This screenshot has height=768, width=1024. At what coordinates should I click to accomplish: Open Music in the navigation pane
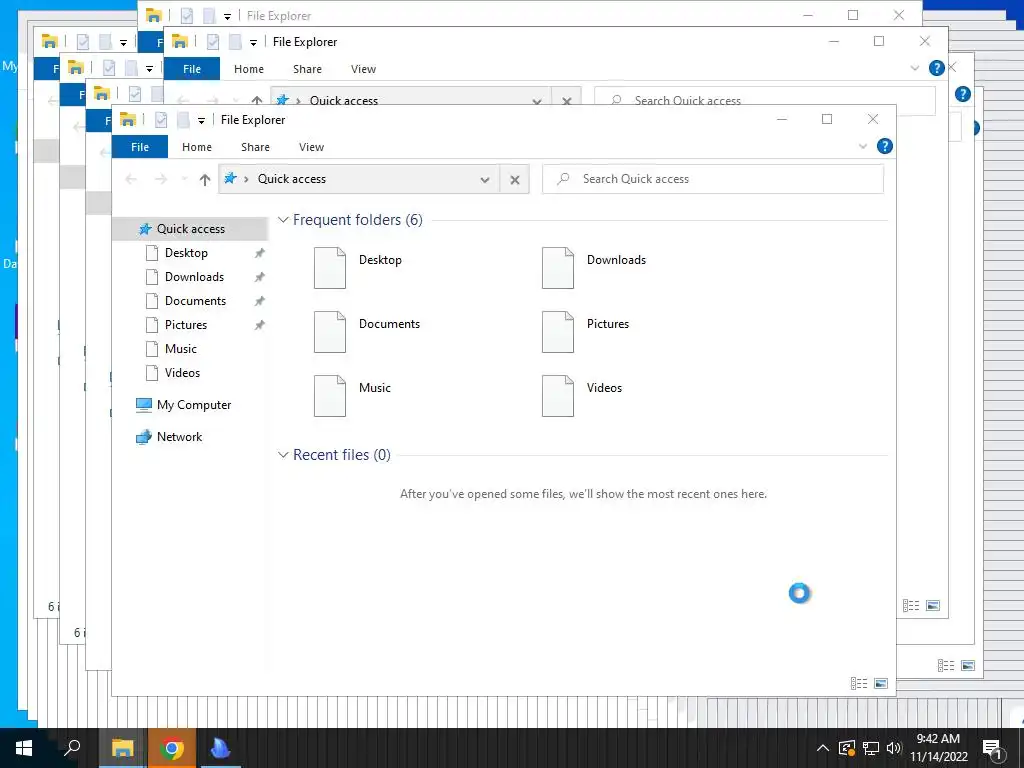[x=180, y=349]
